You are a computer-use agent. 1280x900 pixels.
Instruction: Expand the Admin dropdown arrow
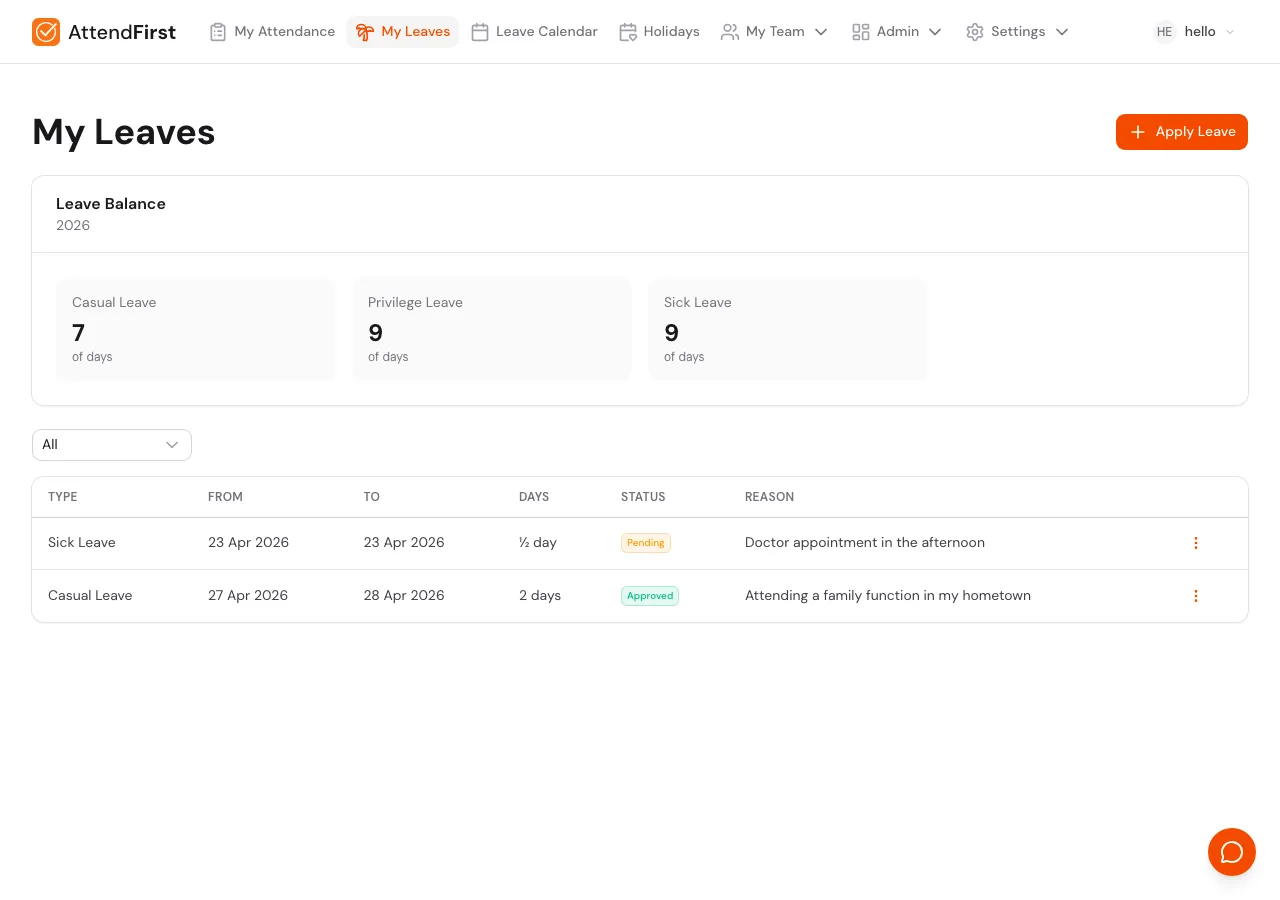[935, 31]
